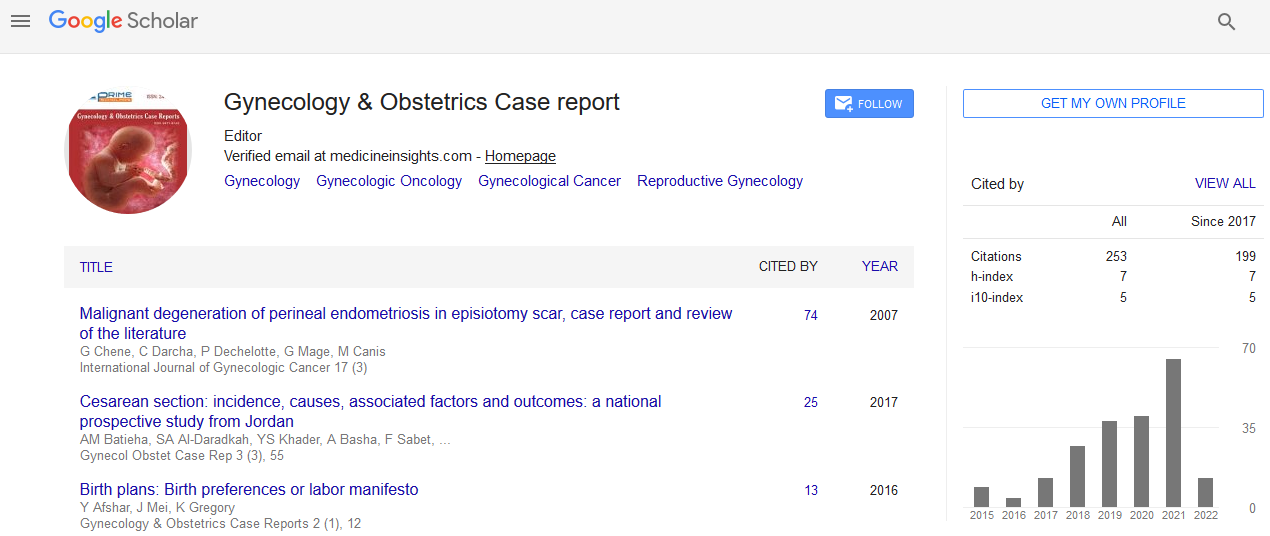Follow this Scholar profile
The height and width of the screenshot is (536, 1270).
[868, 104]
